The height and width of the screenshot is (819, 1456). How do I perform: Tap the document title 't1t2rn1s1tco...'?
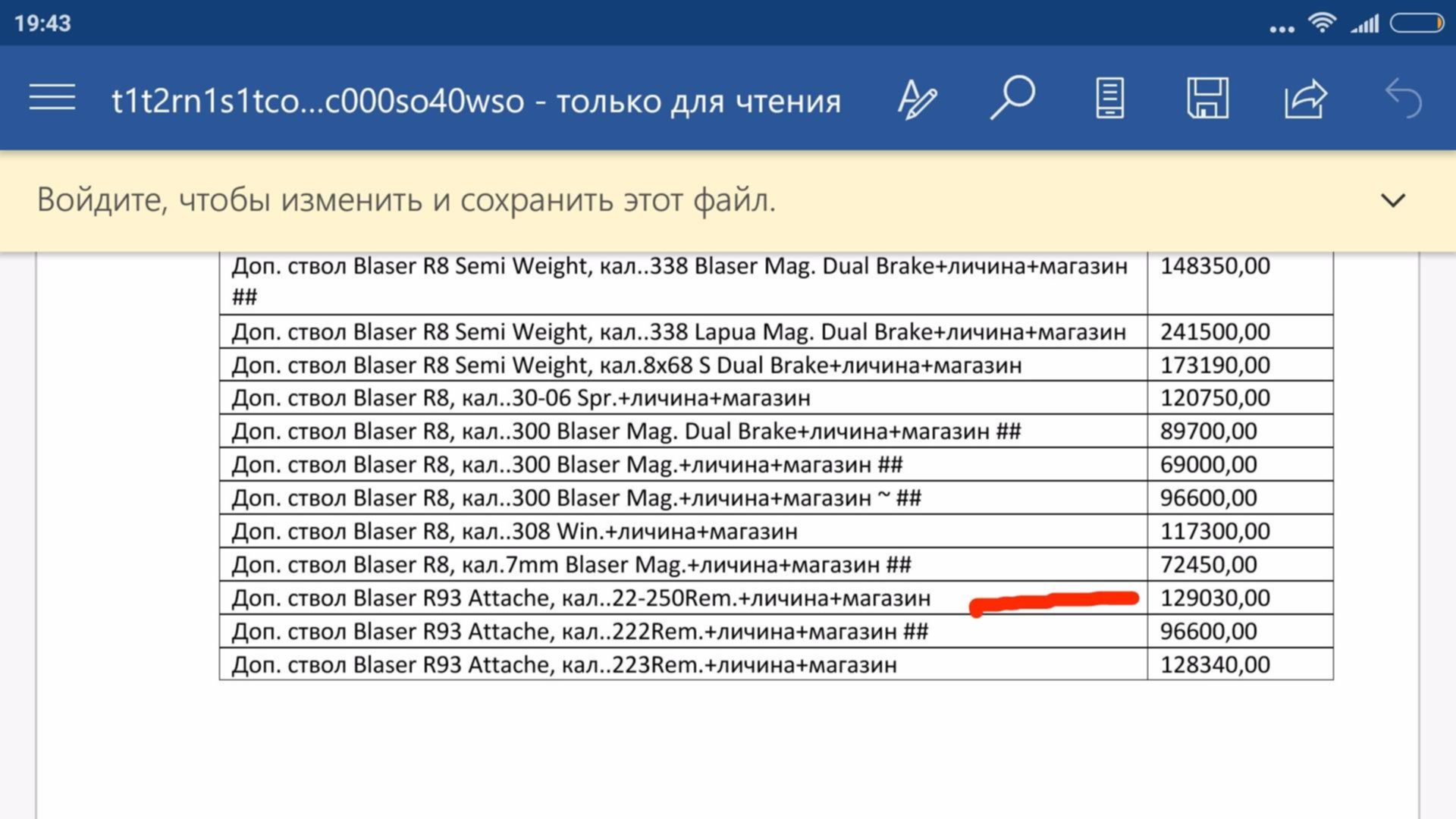point(476,101)
